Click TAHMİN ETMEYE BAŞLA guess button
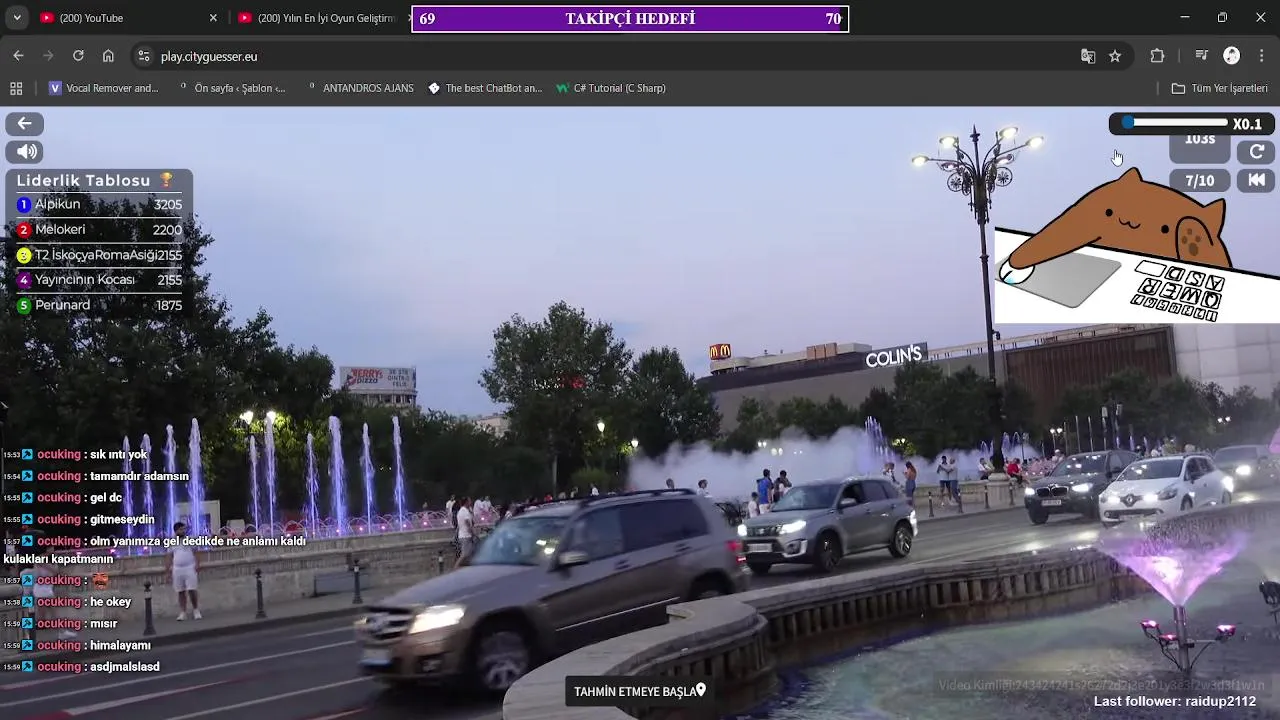 pos(640,691)
